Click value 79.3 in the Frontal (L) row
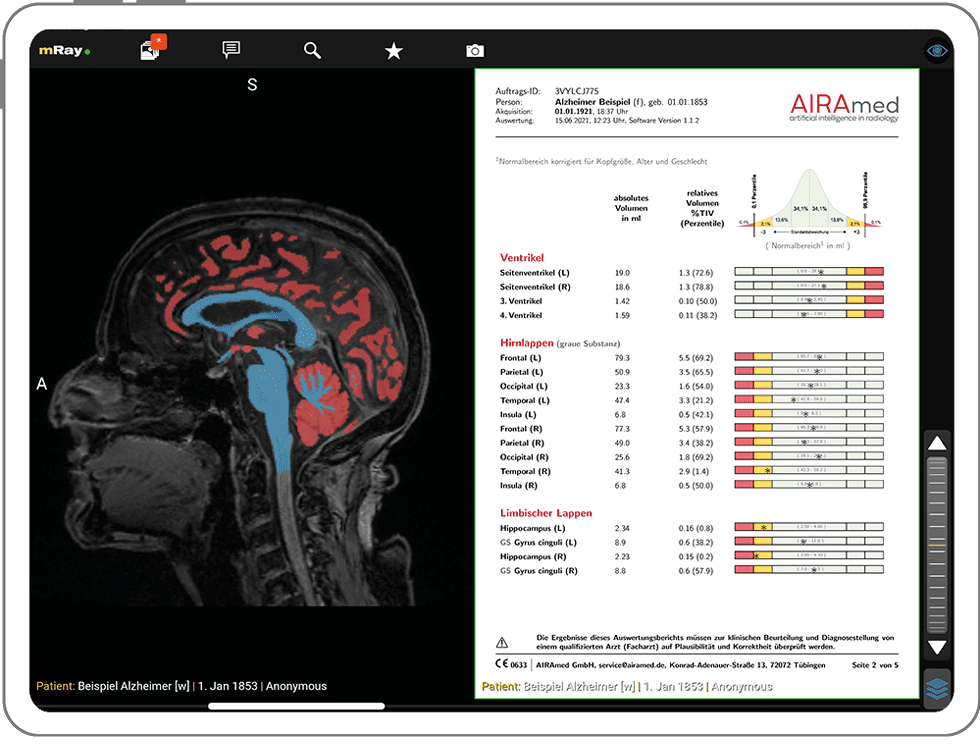Image resolution: width=980 pixels, height=748 pixels. tap(622, 358)
